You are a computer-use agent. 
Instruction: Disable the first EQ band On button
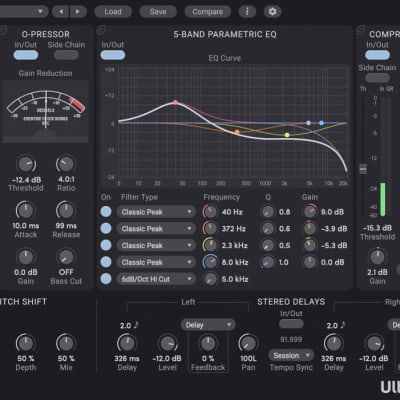(x=106, y=212)
